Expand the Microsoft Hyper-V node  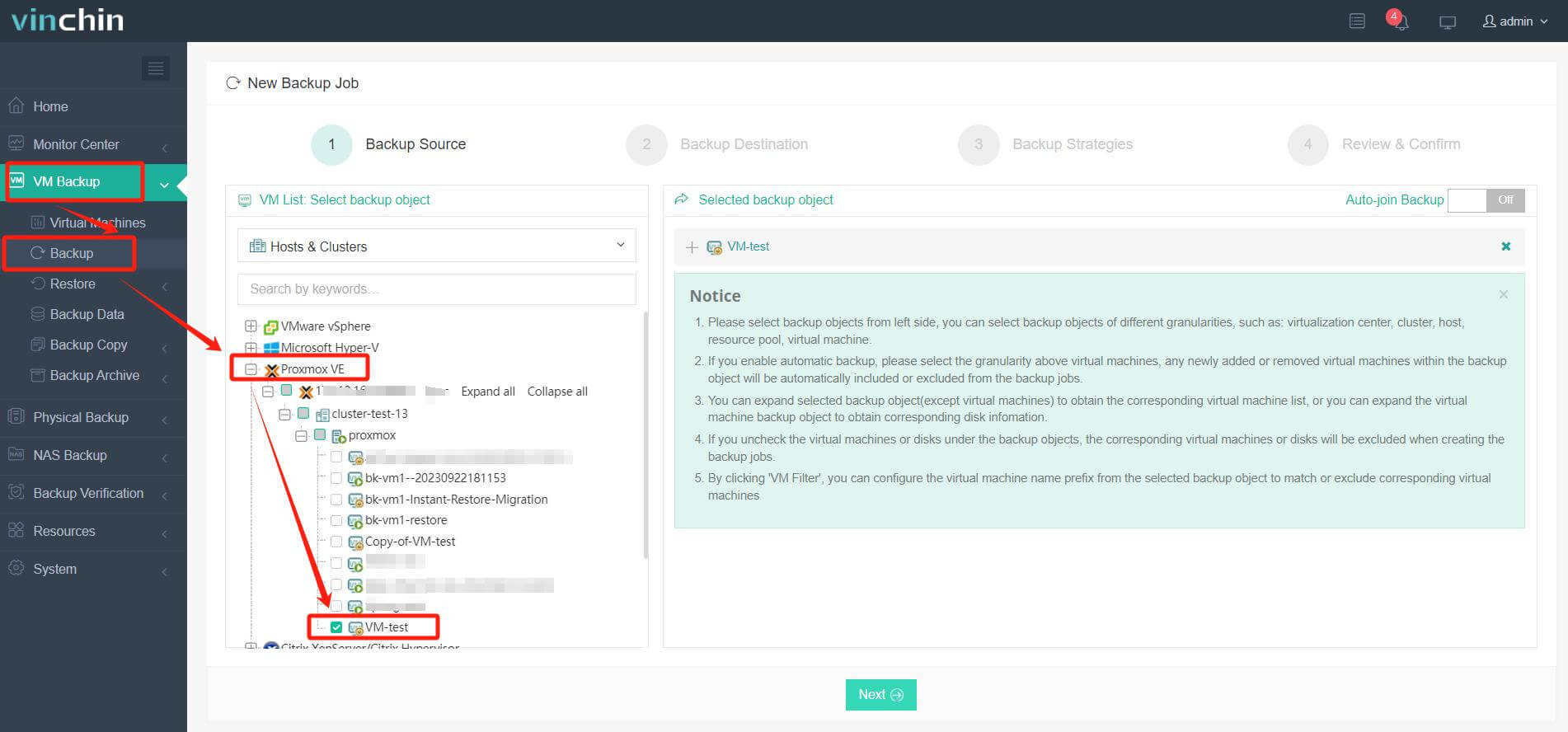pos(251,348)
